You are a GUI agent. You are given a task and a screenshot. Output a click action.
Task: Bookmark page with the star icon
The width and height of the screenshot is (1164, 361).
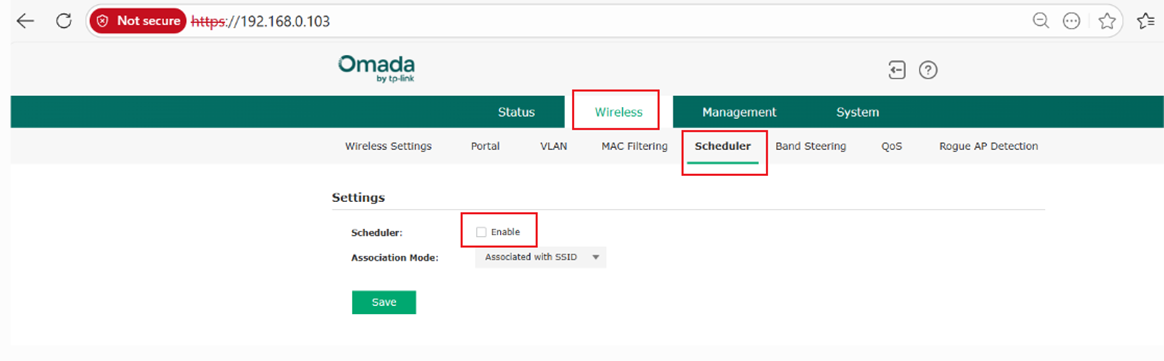1107,22
